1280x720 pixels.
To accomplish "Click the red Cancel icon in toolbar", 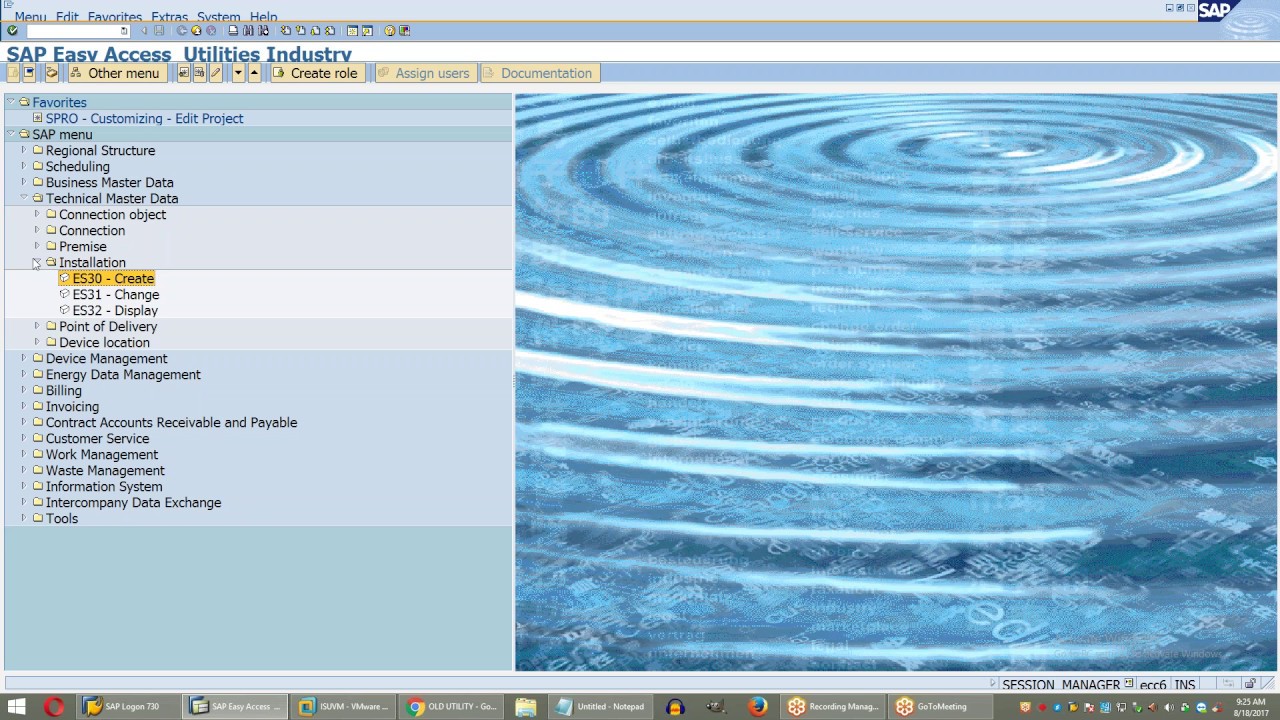I will click(x=211, y=31).
